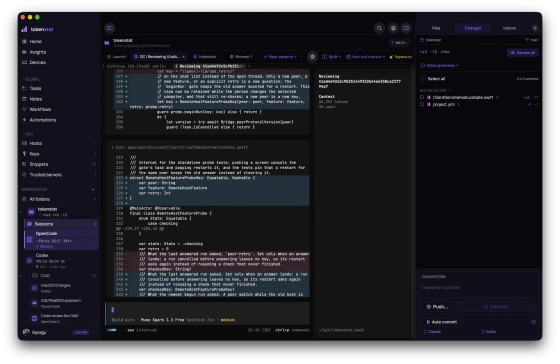The image size is (560, 364).
Task: Go to Tasks in Global section
Action: coord(35,88)
